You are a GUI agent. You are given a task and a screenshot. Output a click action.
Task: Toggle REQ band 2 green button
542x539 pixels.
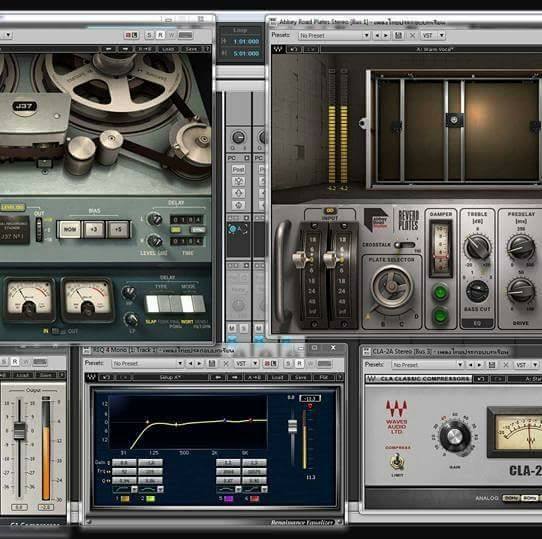(150, 499)
